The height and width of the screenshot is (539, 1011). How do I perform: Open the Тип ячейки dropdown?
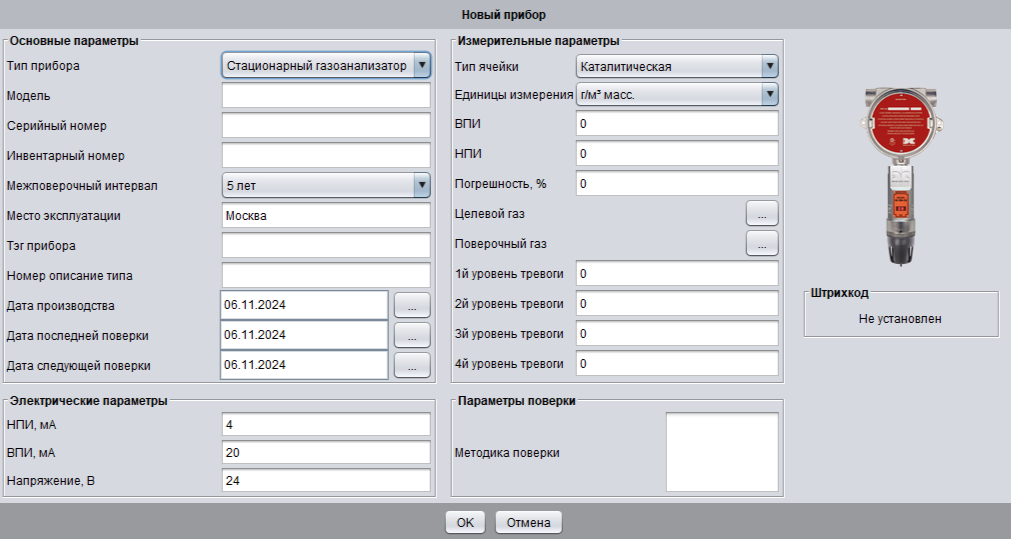click(677, 67)
